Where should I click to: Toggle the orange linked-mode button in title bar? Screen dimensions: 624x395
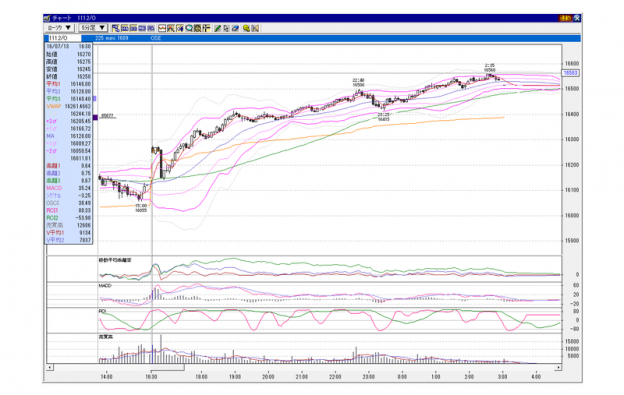tap(565, 18)
